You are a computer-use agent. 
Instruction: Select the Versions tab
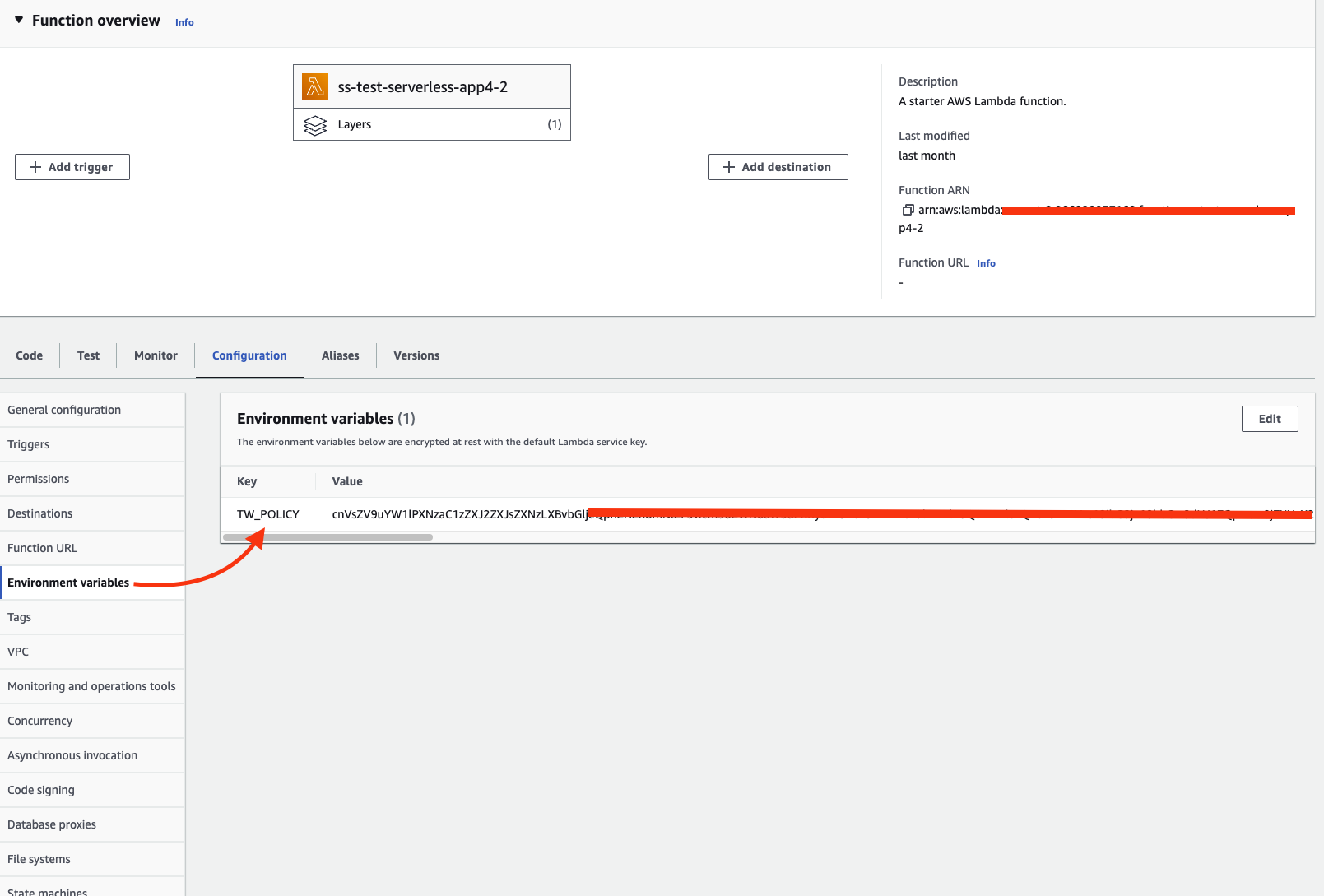tap(416, 355)
